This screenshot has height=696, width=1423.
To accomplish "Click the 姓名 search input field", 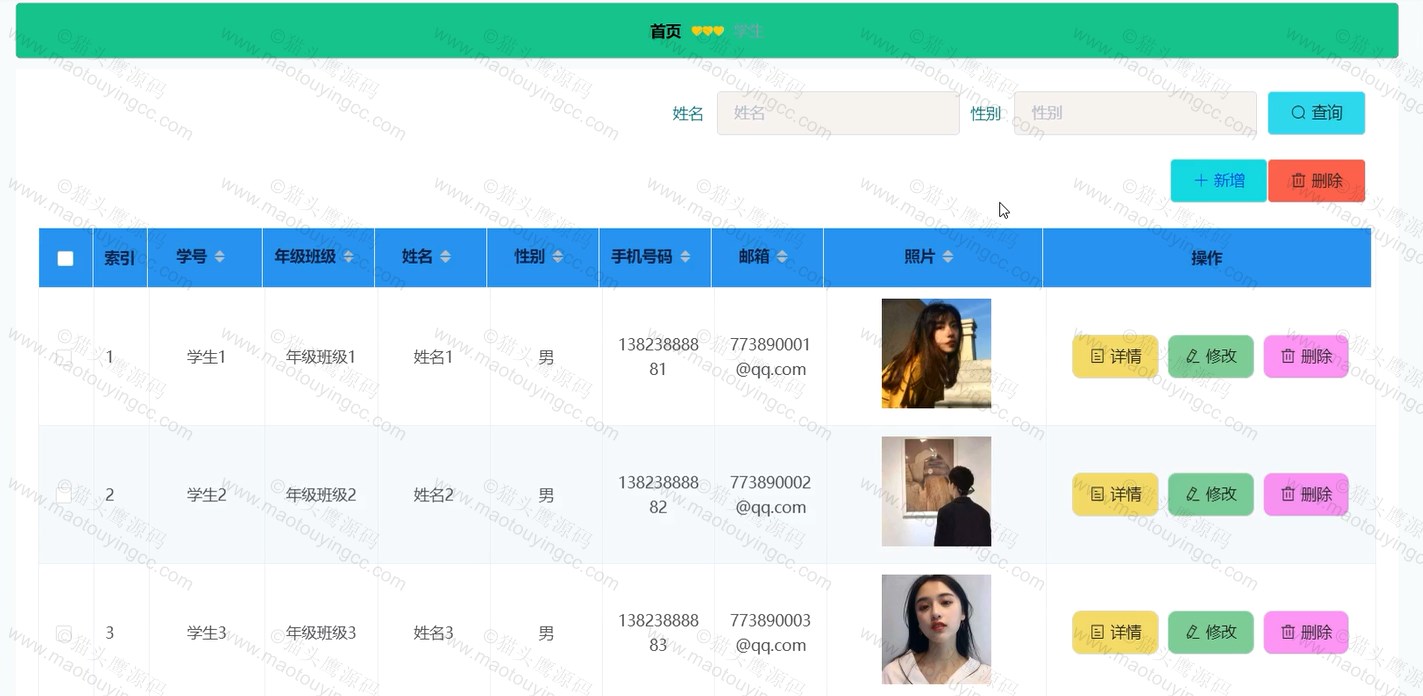I will click(838, 113).
